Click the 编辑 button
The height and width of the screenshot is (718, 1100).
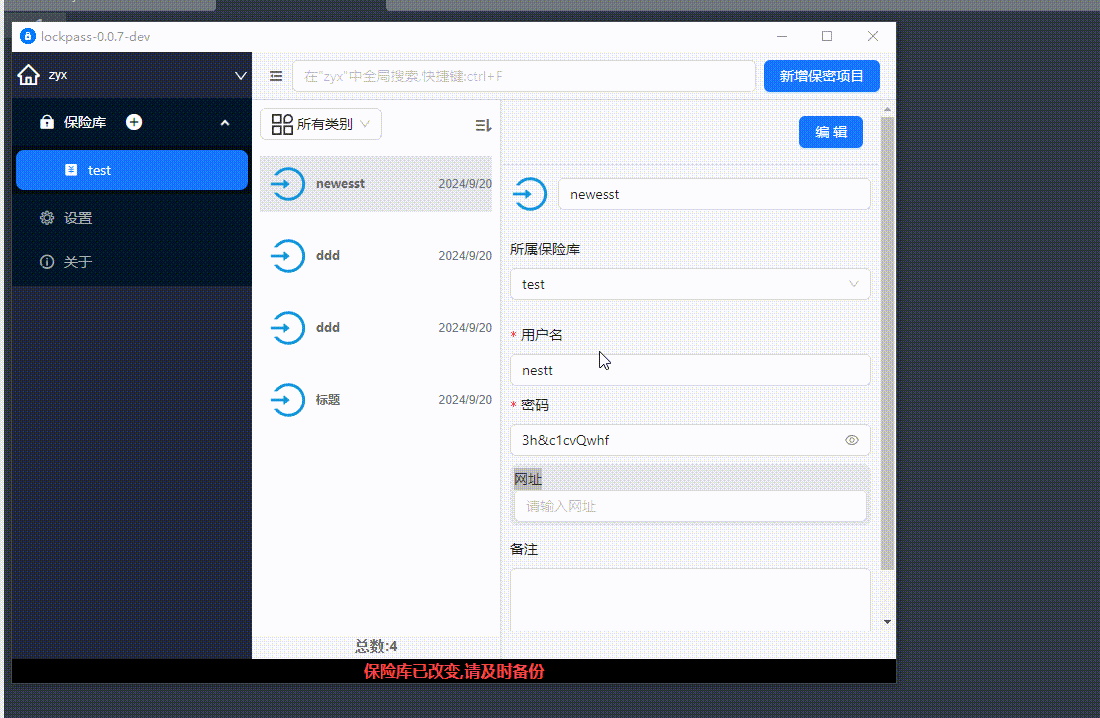pyautogui.click(x=830, y=132)
